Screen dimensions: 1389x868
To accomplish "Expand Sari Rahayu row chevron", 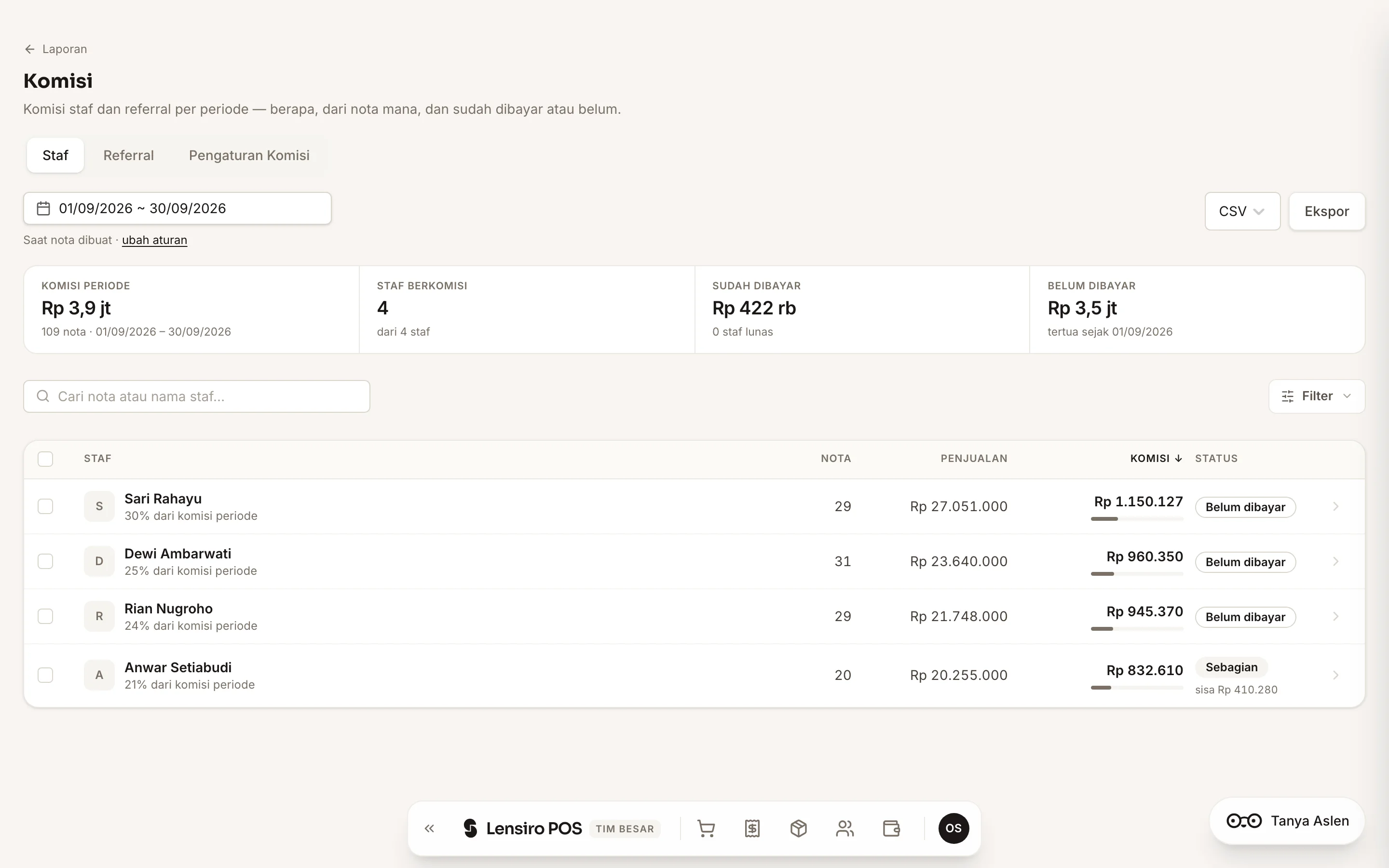I will point(1335,506).
